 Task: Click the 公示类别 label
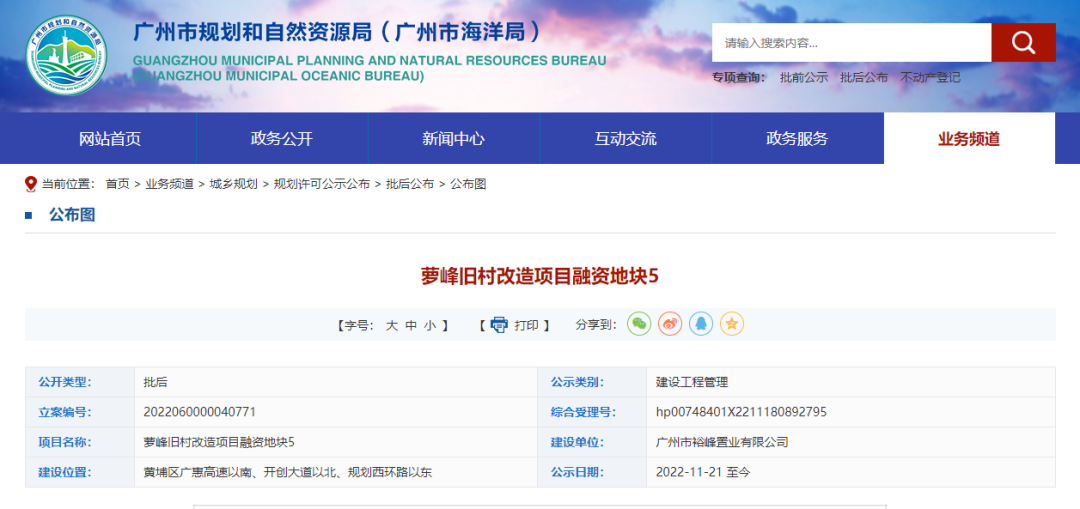pos(577,382)
